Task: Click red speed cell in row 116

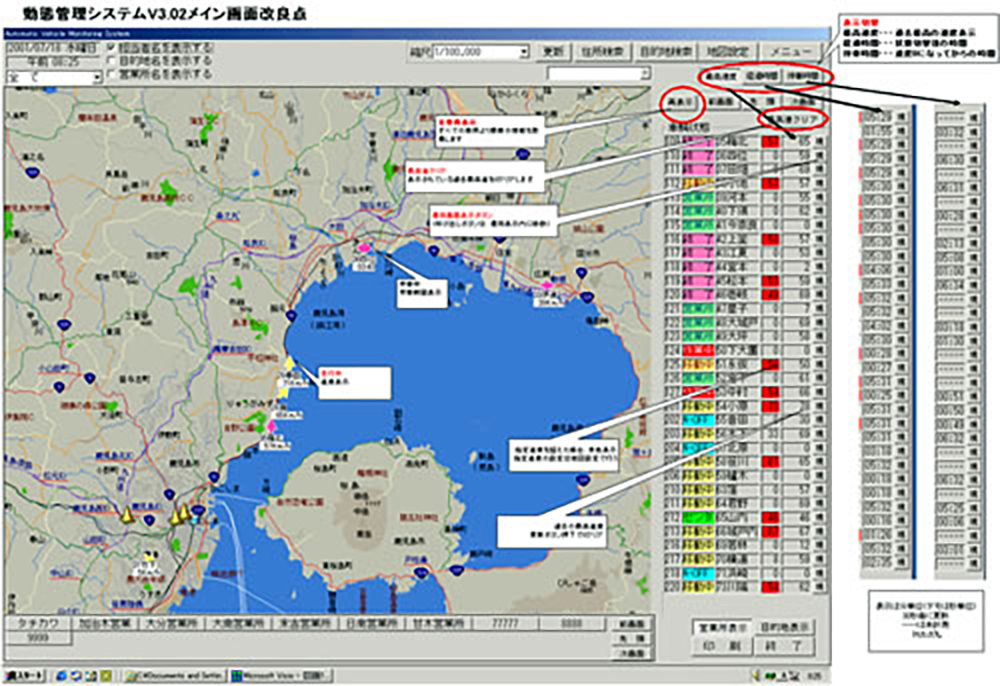Action: [771, 240]
